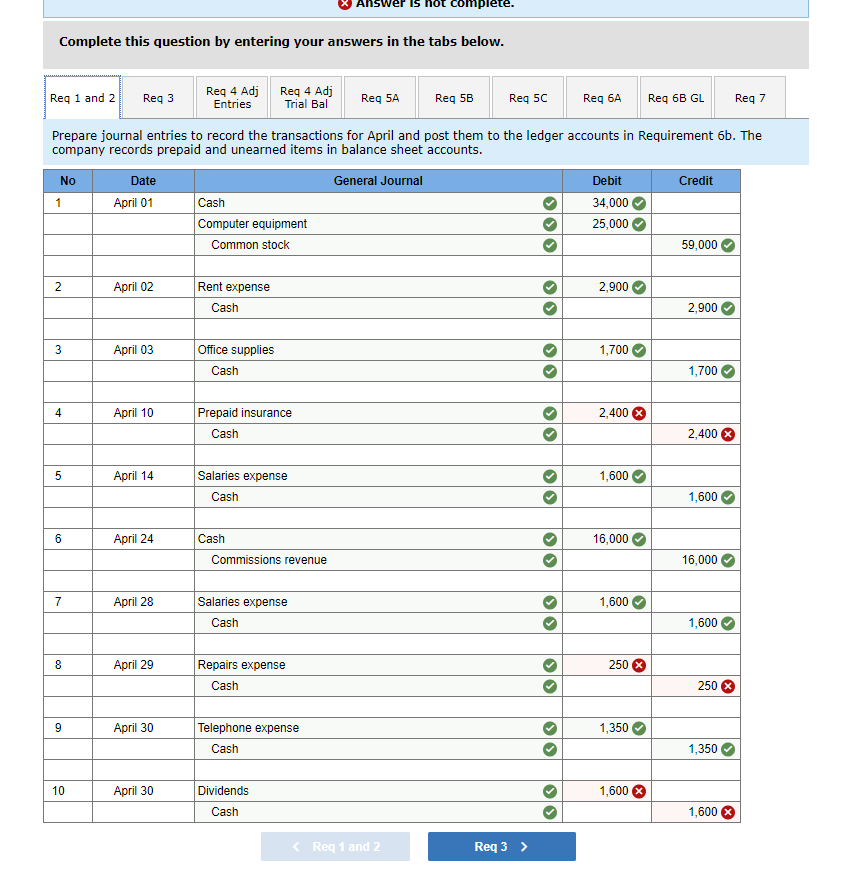Click the green check icon beside the 25,000 debit

[x=639, y=224]
